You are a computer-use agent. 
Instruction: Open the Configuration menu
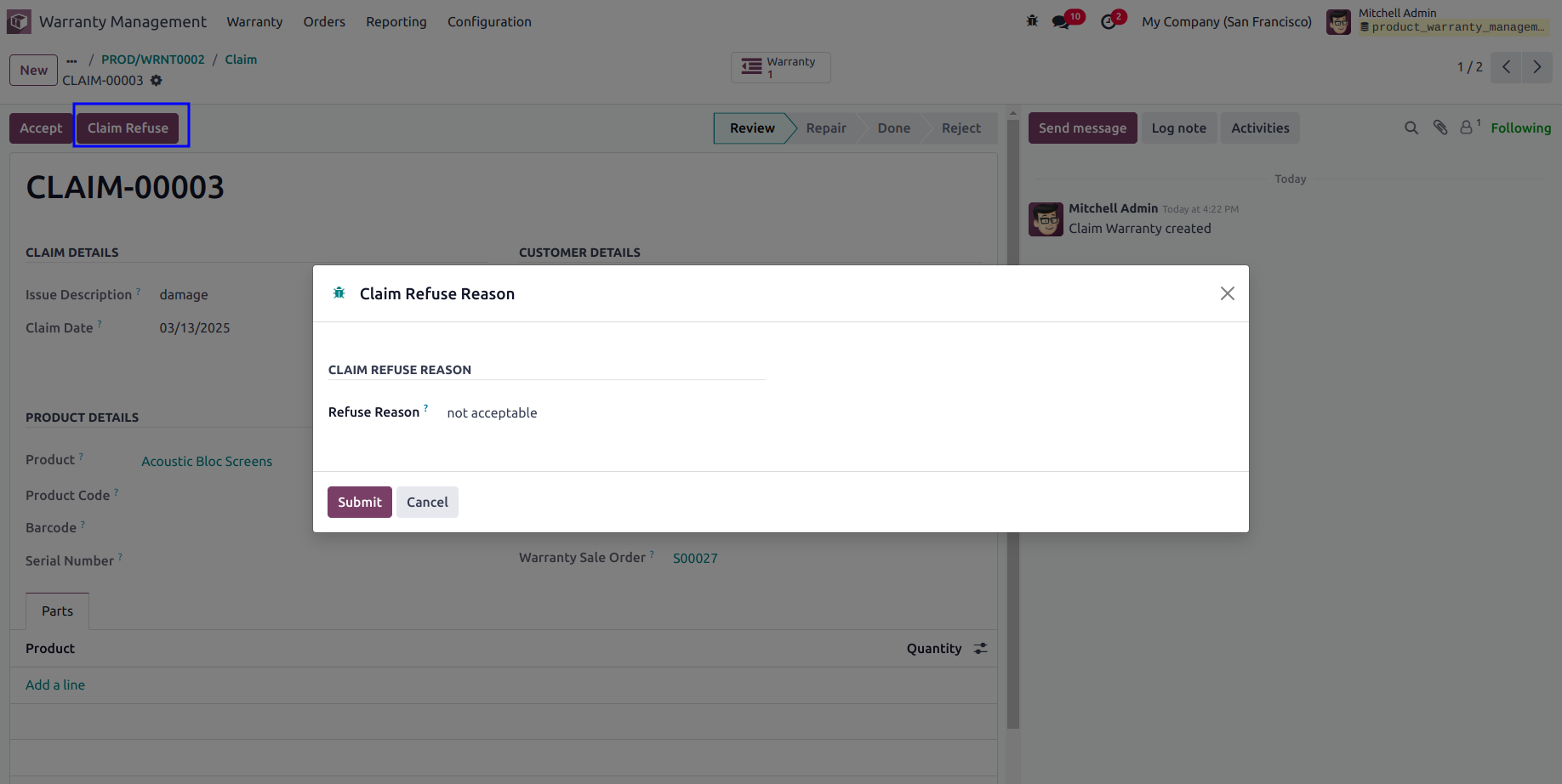489,21
